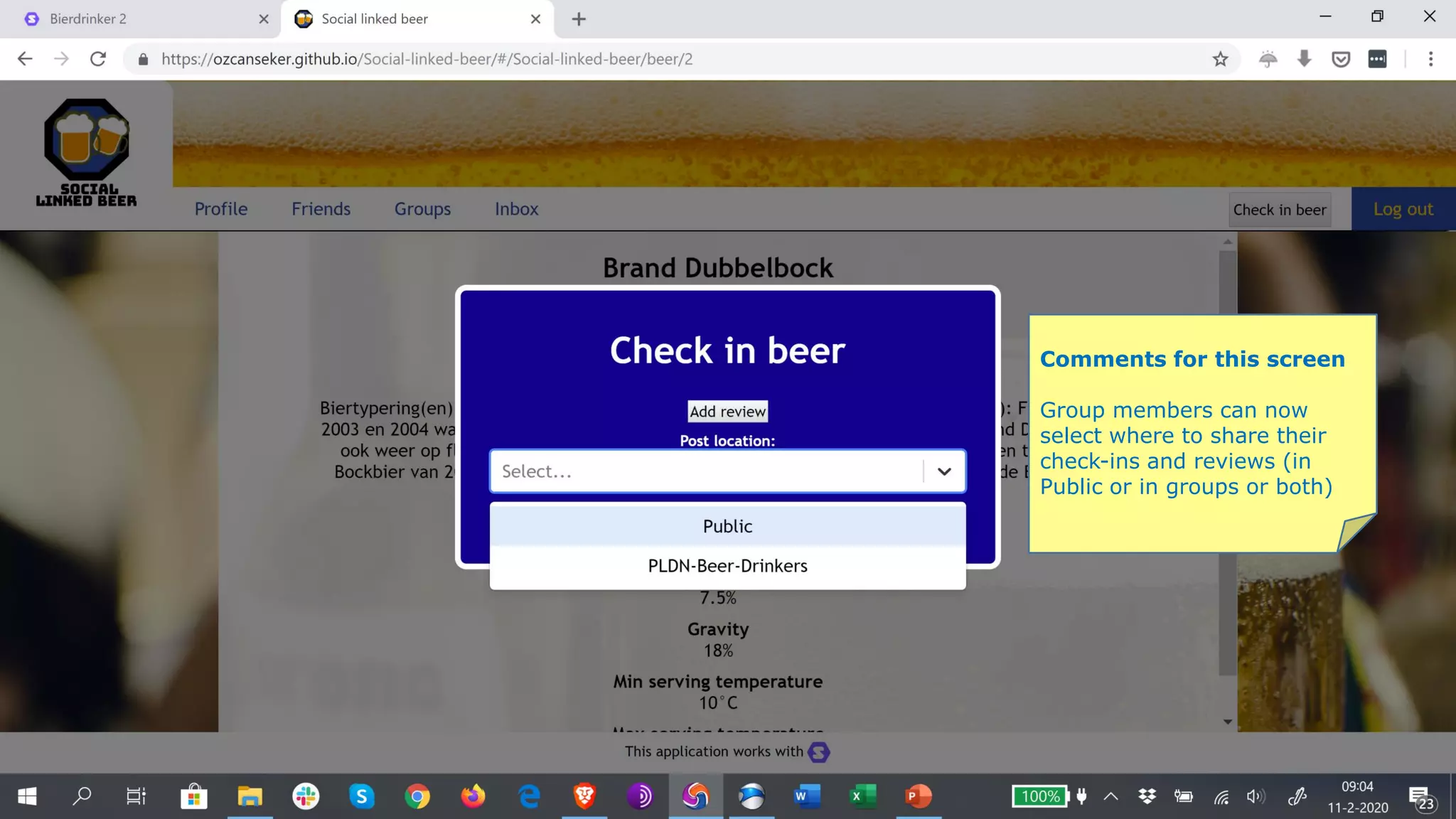Click the browser forward arrow
Viewport: 1456px width, 819px height.
(x=62, y=59)
